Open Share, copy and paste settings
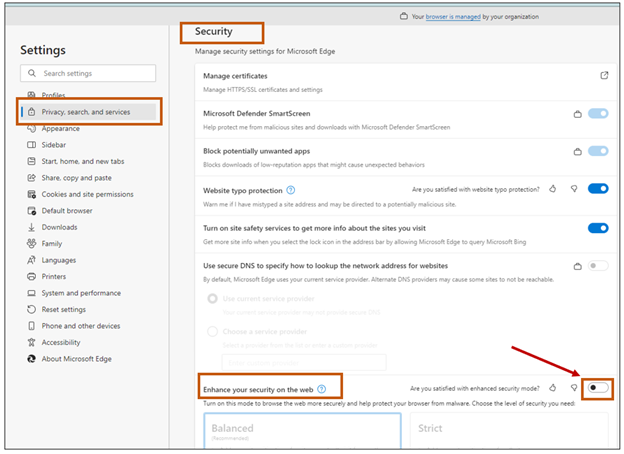This screenshot has width=624, height=454. [x=76, y=178]
